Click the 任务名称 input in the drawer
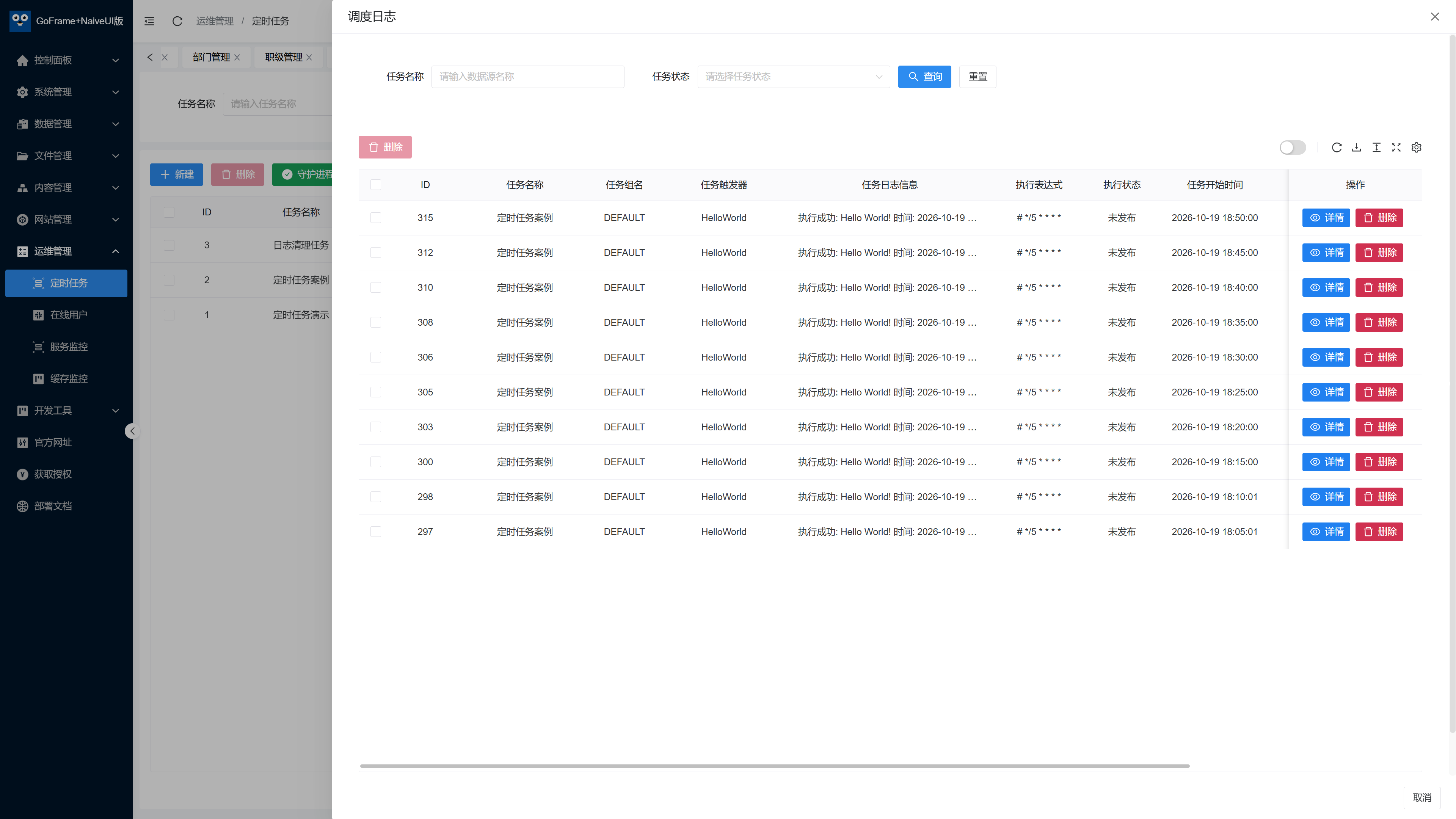The width and height of the screenshot is (1456, 819). click(x=527, y=76)
